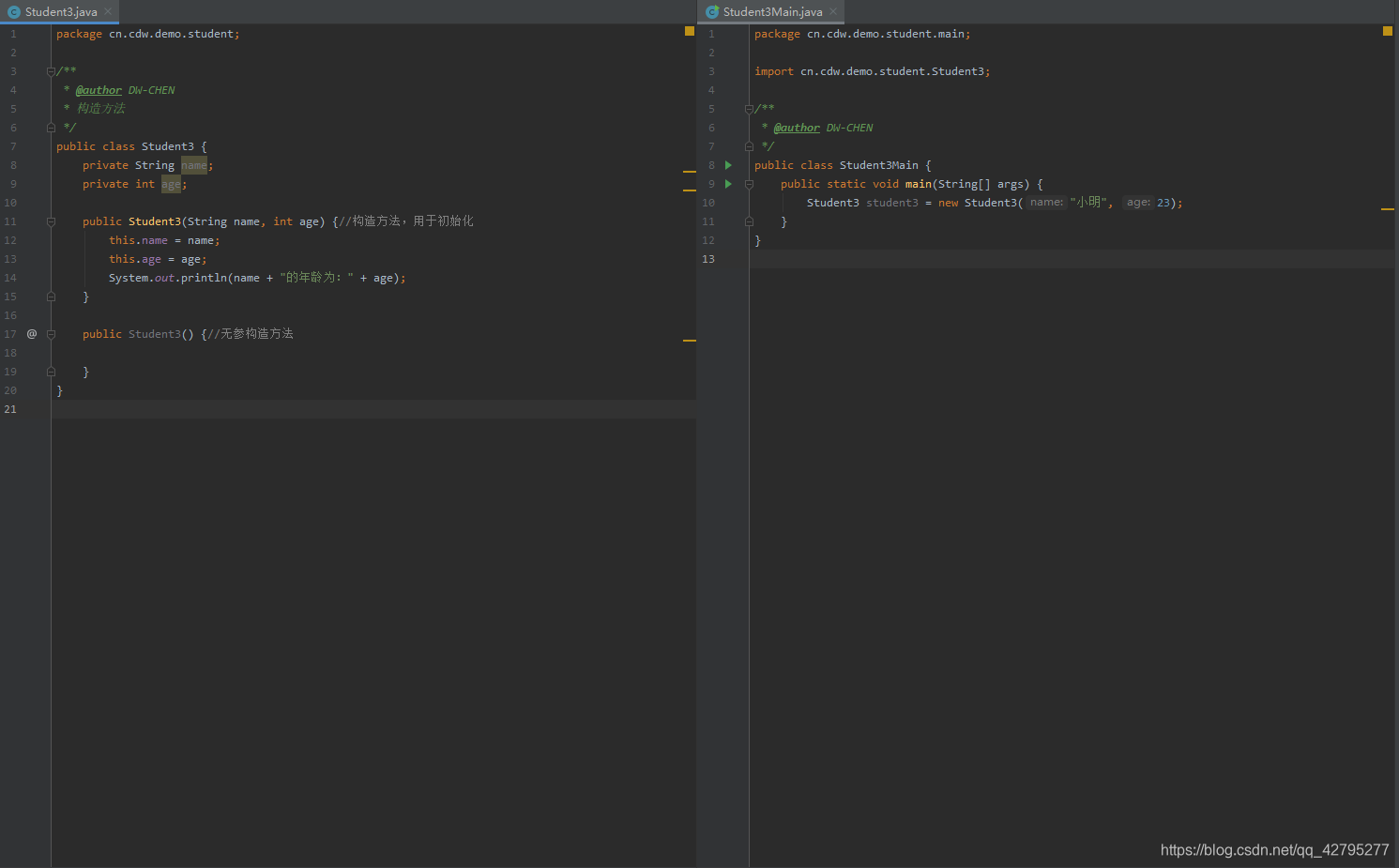Click the @author tag in Student3.java

tap(99, 90)
